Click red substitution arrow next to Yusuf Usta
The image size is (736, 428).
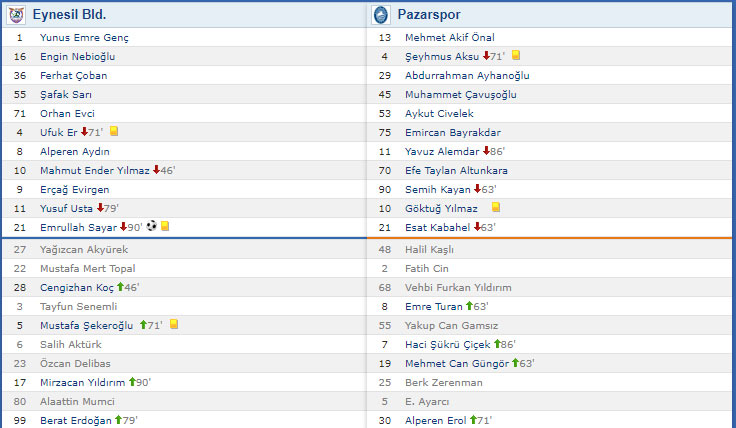[x=101, y=208]
